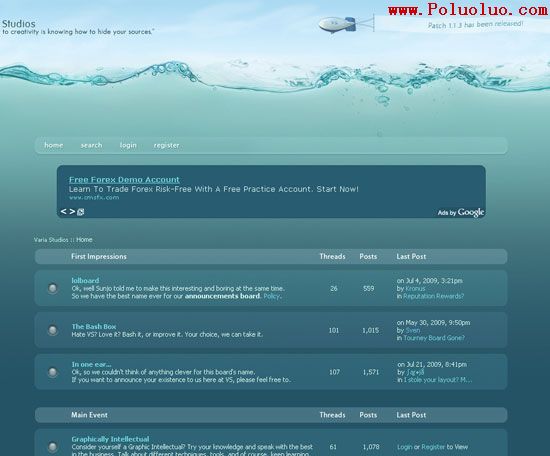
Task: Click Graphically Intellectual status bullet icon
Action: (53, 447)
